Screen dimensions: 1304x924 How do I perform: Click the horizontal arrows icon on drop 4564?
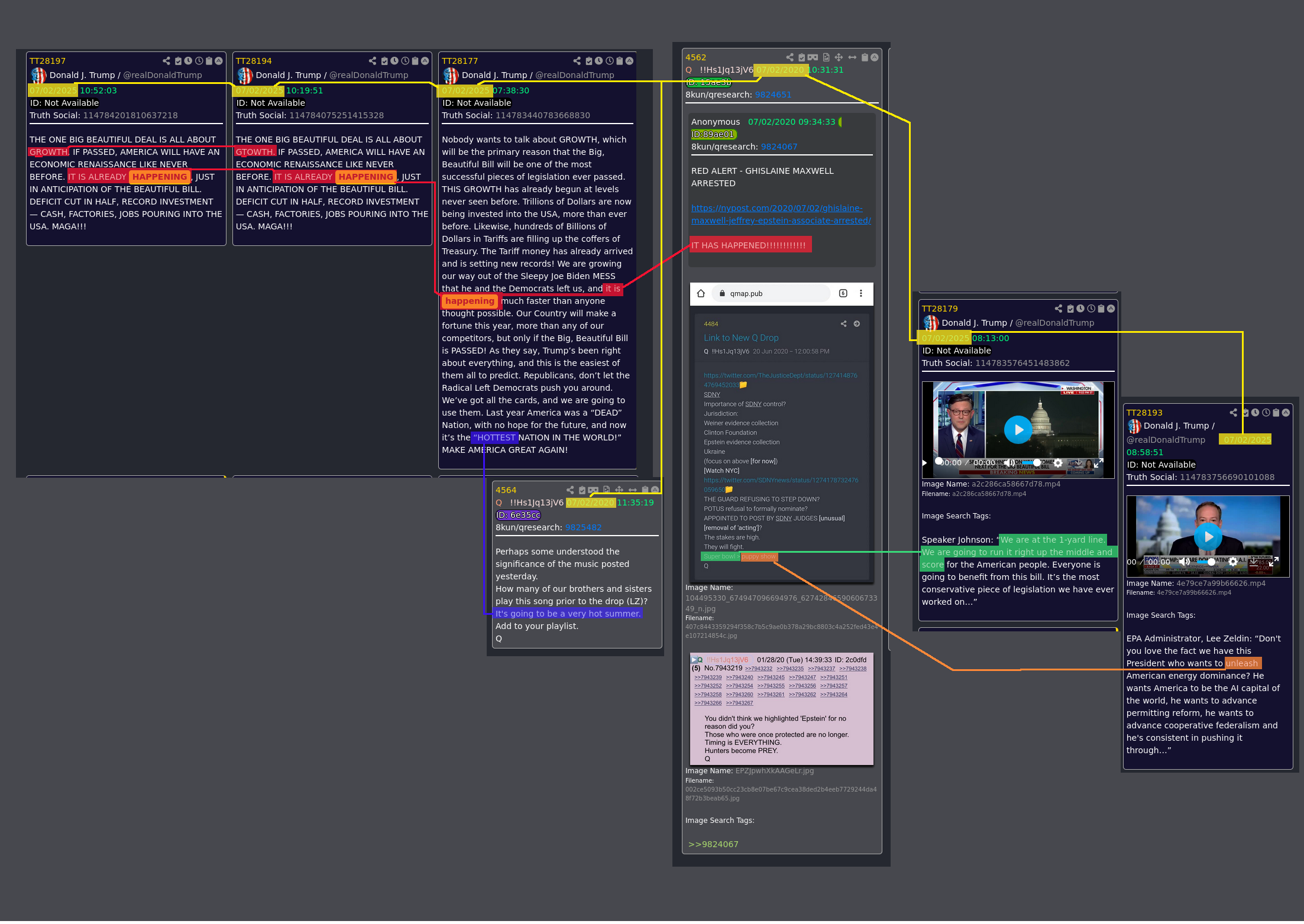click(633, 490)
